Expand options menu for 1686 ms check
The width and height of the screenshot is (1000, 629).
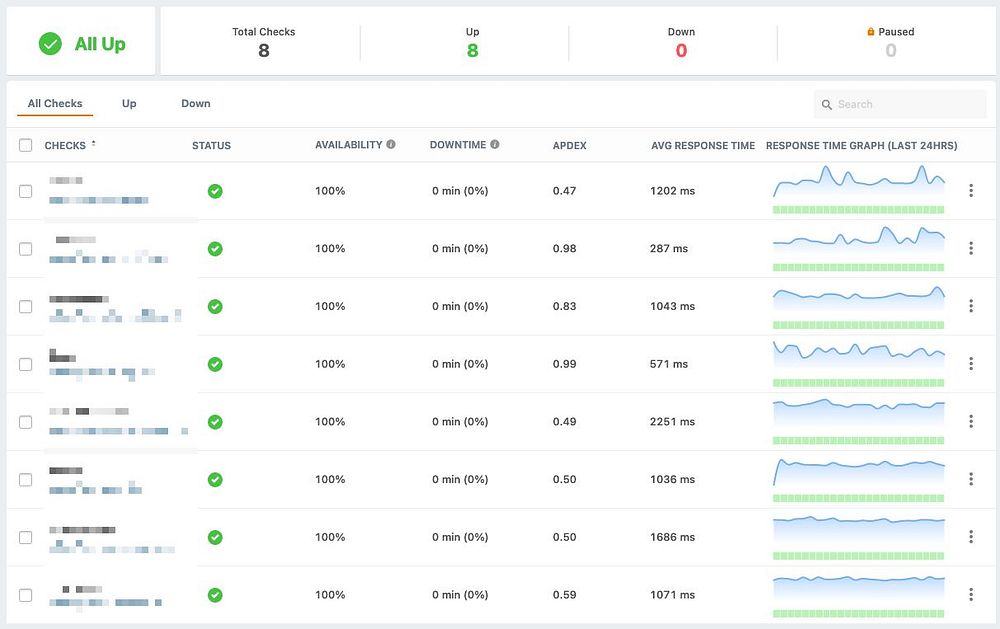[971, 537]
